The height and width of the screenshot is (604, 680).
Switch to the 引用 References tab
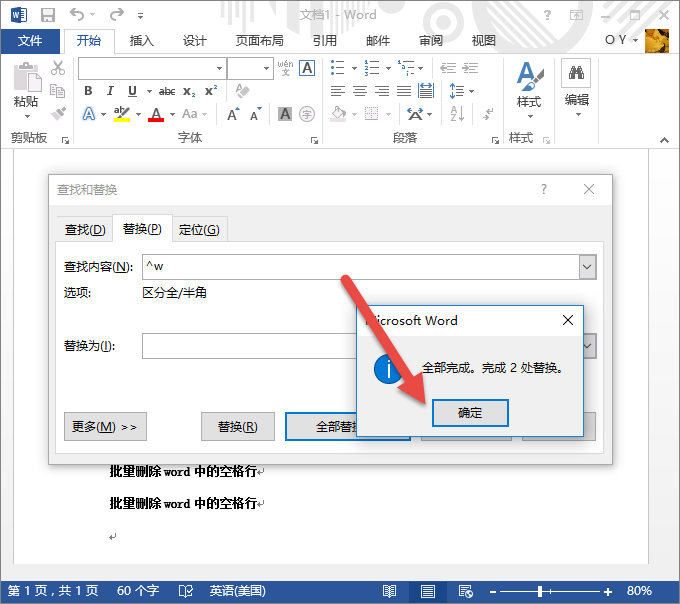pyautogui.click(x=325, y=41)
